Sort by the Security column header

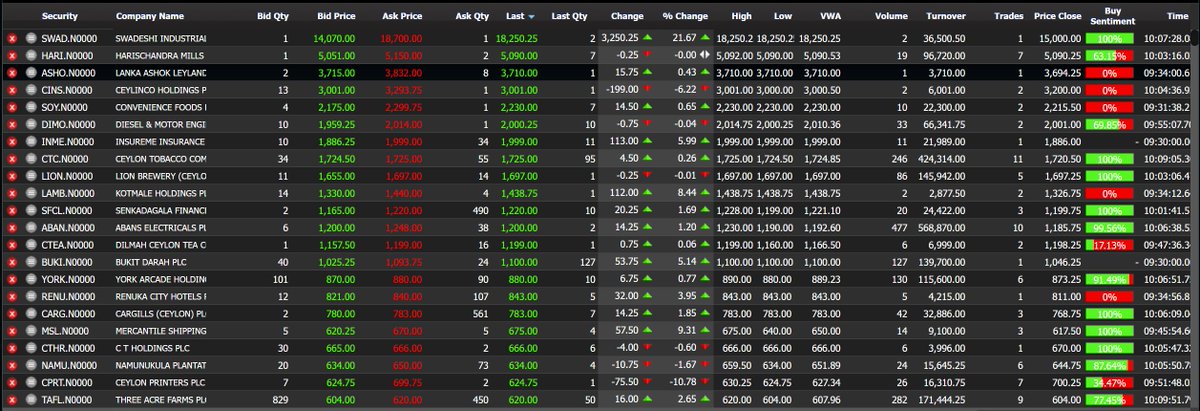[x=60, y=17]
